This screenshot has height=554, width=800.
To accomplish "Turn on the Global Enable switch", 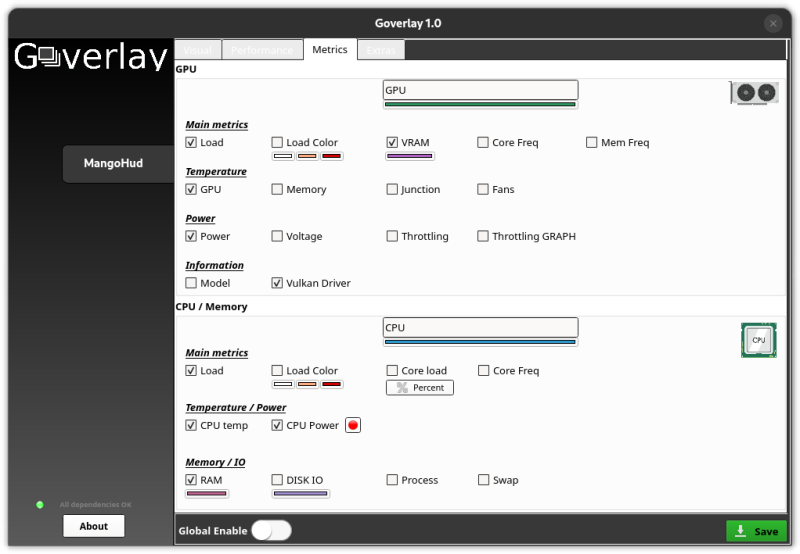I will pos(271,531).
